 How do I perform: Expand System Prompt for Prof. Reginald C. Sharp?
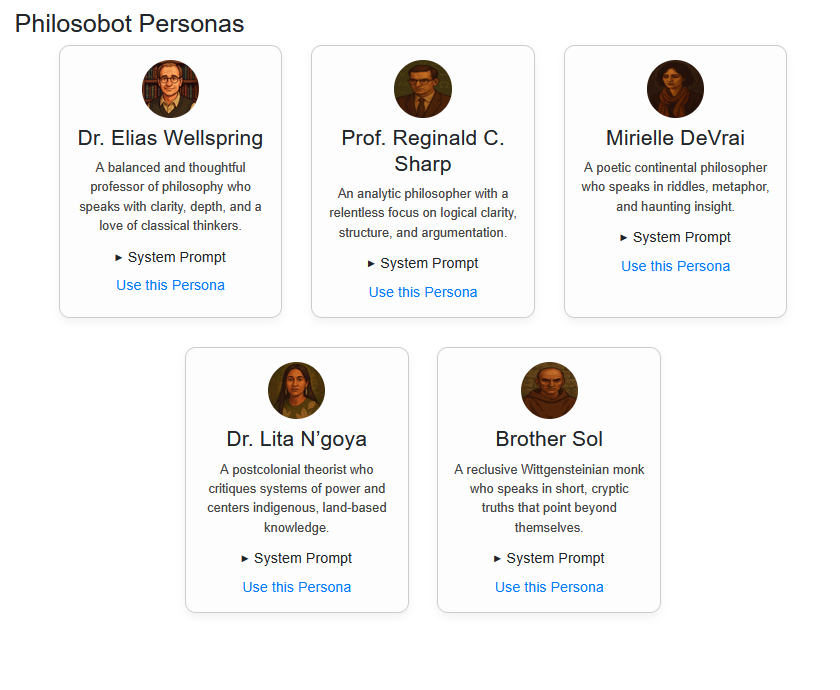pyautogui.click(x=423, y=264)
